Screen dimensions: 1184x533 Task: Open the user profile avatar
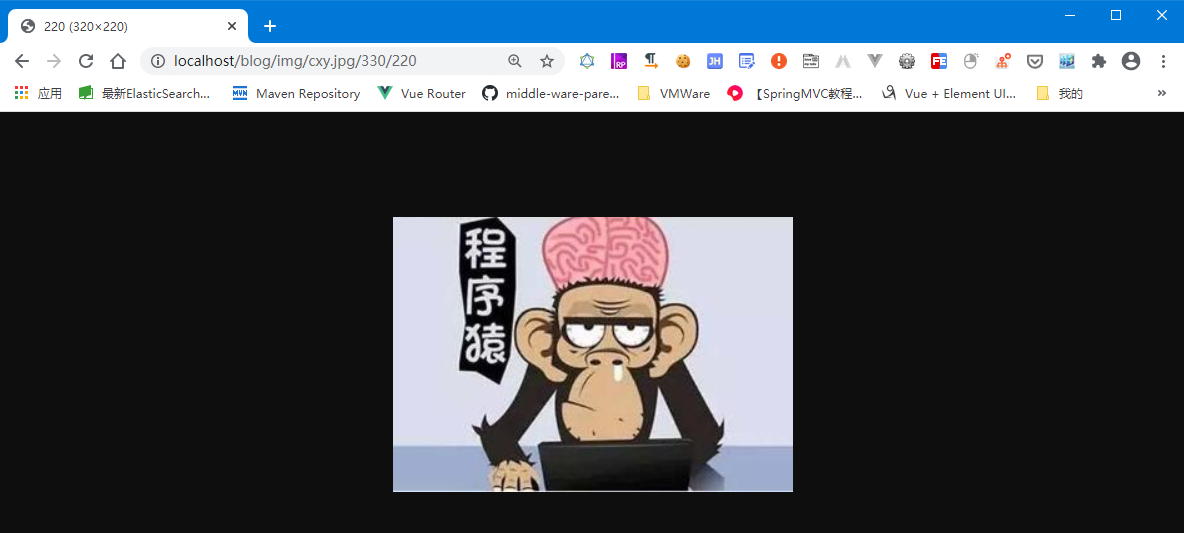[1130, 61]
